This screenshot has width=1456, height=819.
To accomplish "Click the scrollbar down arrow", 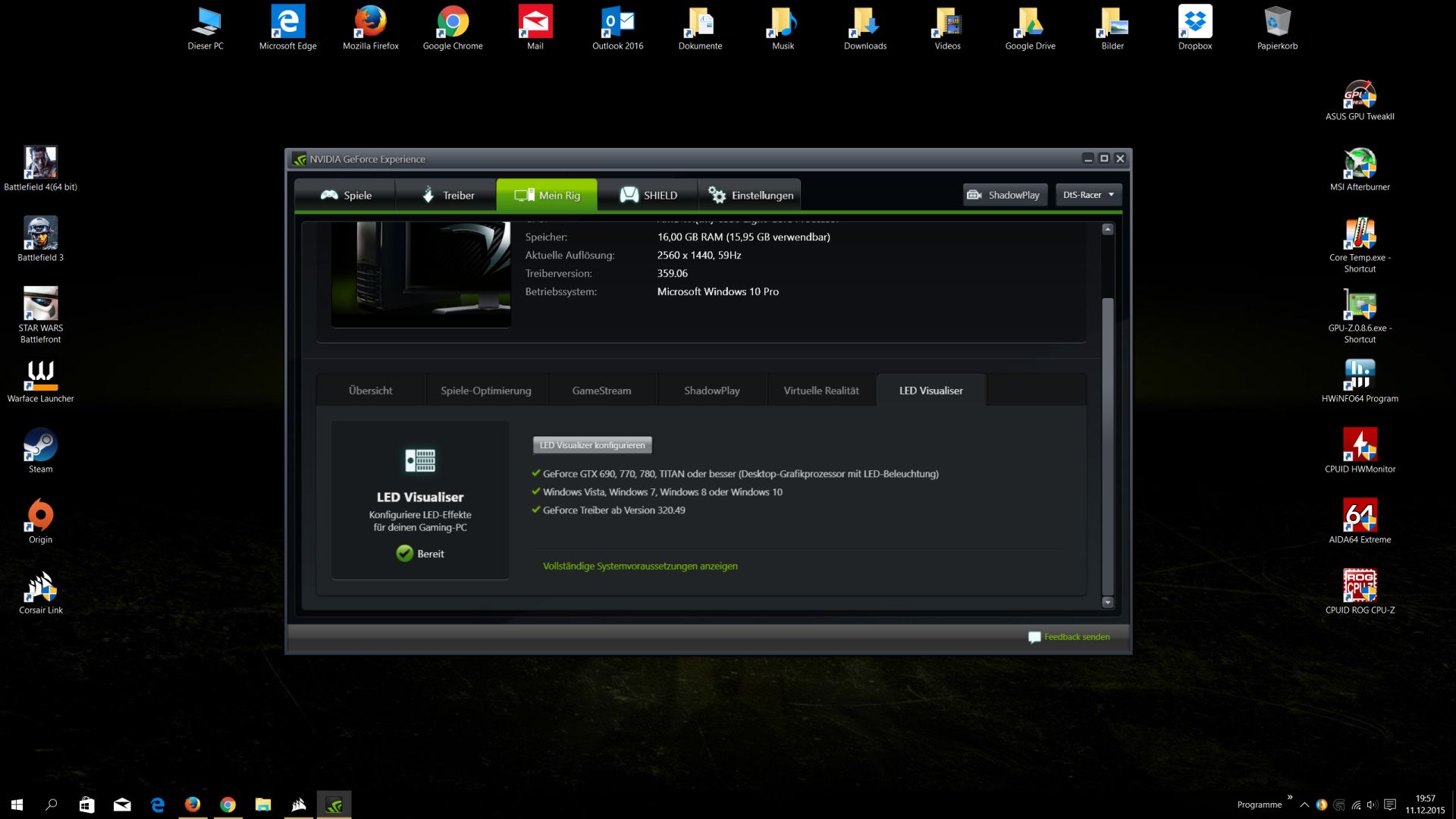I will coord(1107,602).
